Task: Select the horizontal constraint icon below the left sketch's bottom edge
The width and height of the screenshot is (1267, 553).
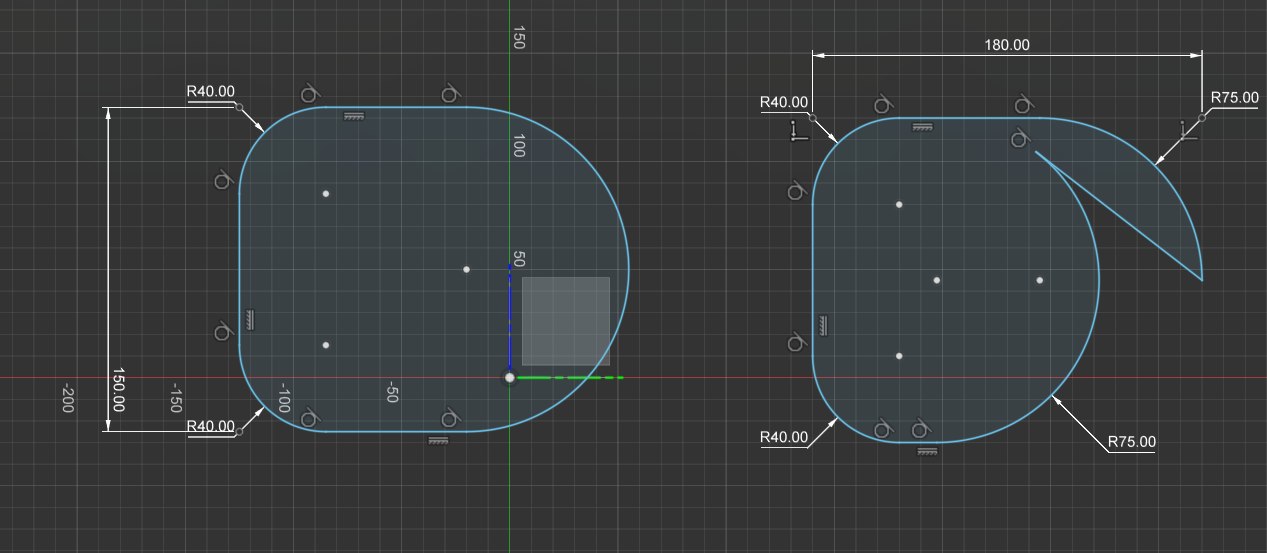Action: point(437,440)
